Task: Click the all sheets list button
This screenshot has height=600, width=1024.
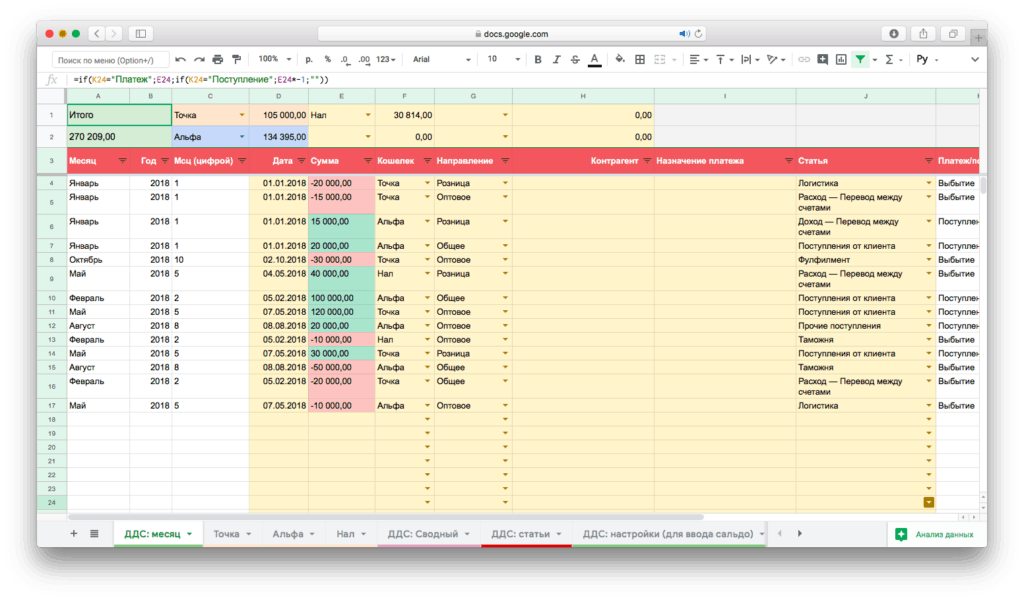Action: [x=94, y=534]
